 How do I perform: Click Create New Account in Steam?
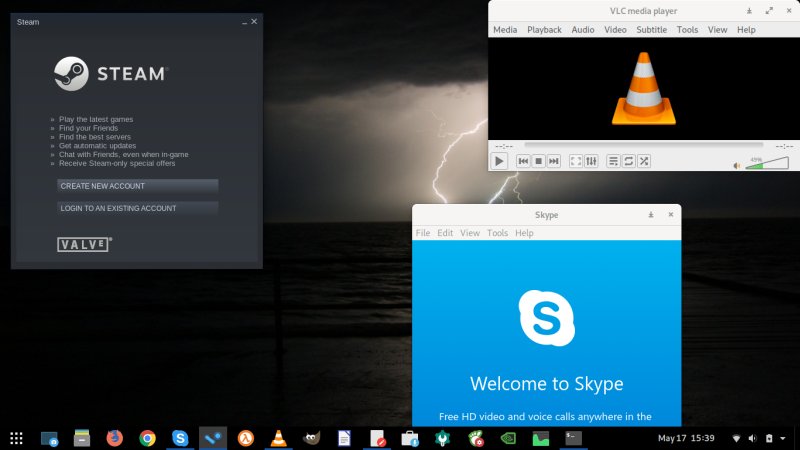coord(138,186)
